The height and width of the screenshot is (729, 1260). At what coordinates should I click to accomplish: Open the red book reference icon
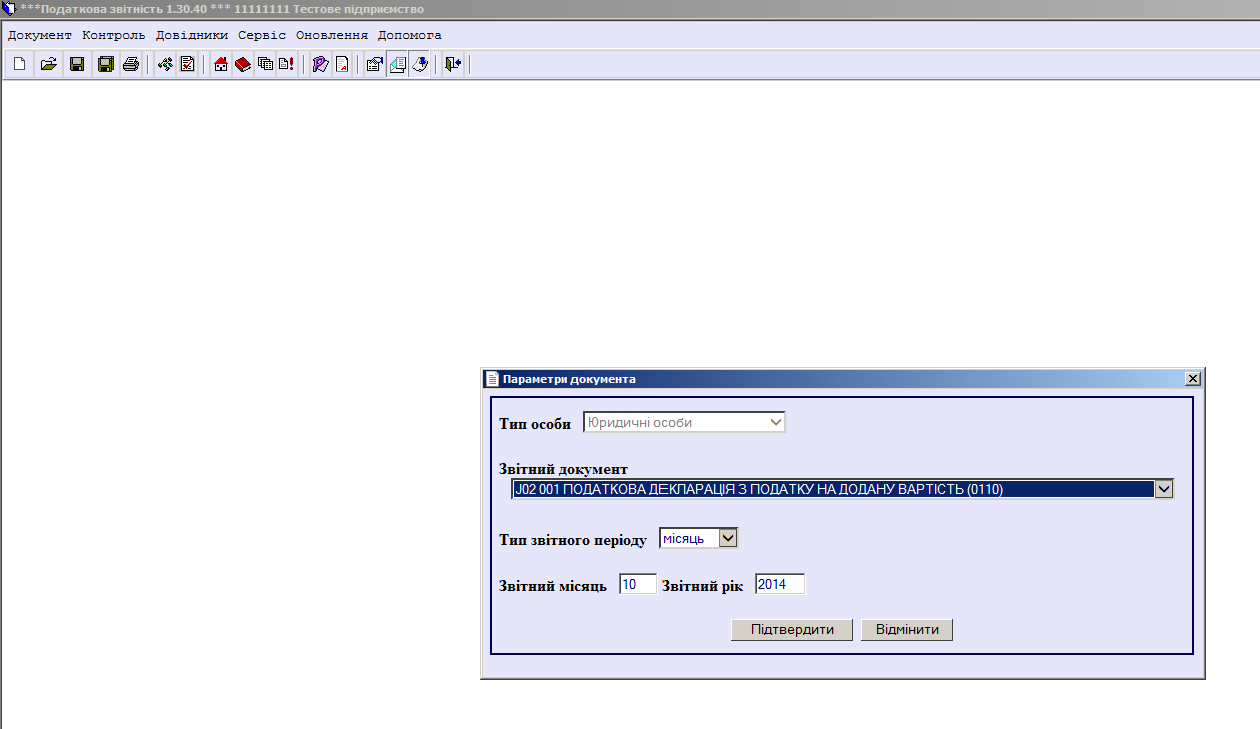243,65
